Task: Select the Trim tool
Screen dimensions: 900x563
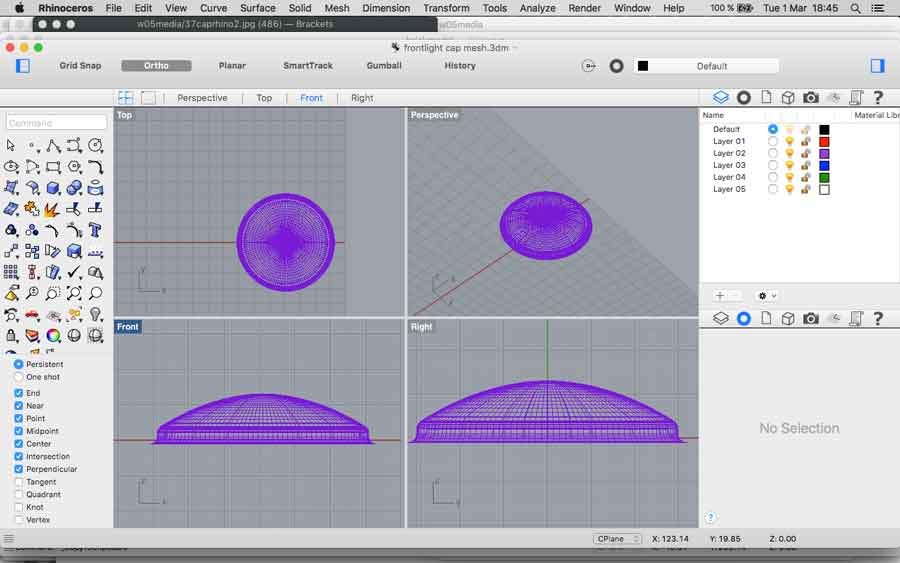Action: click(75, 209)
